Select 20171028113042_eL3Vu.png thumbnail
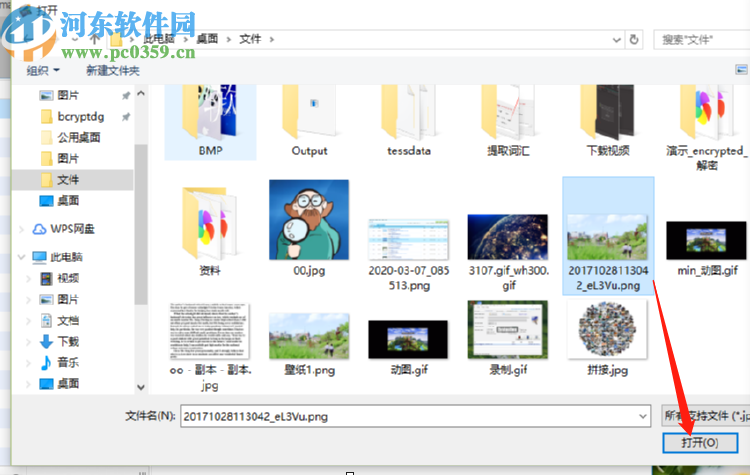750x475 pixels. click(x=607, y=237)
